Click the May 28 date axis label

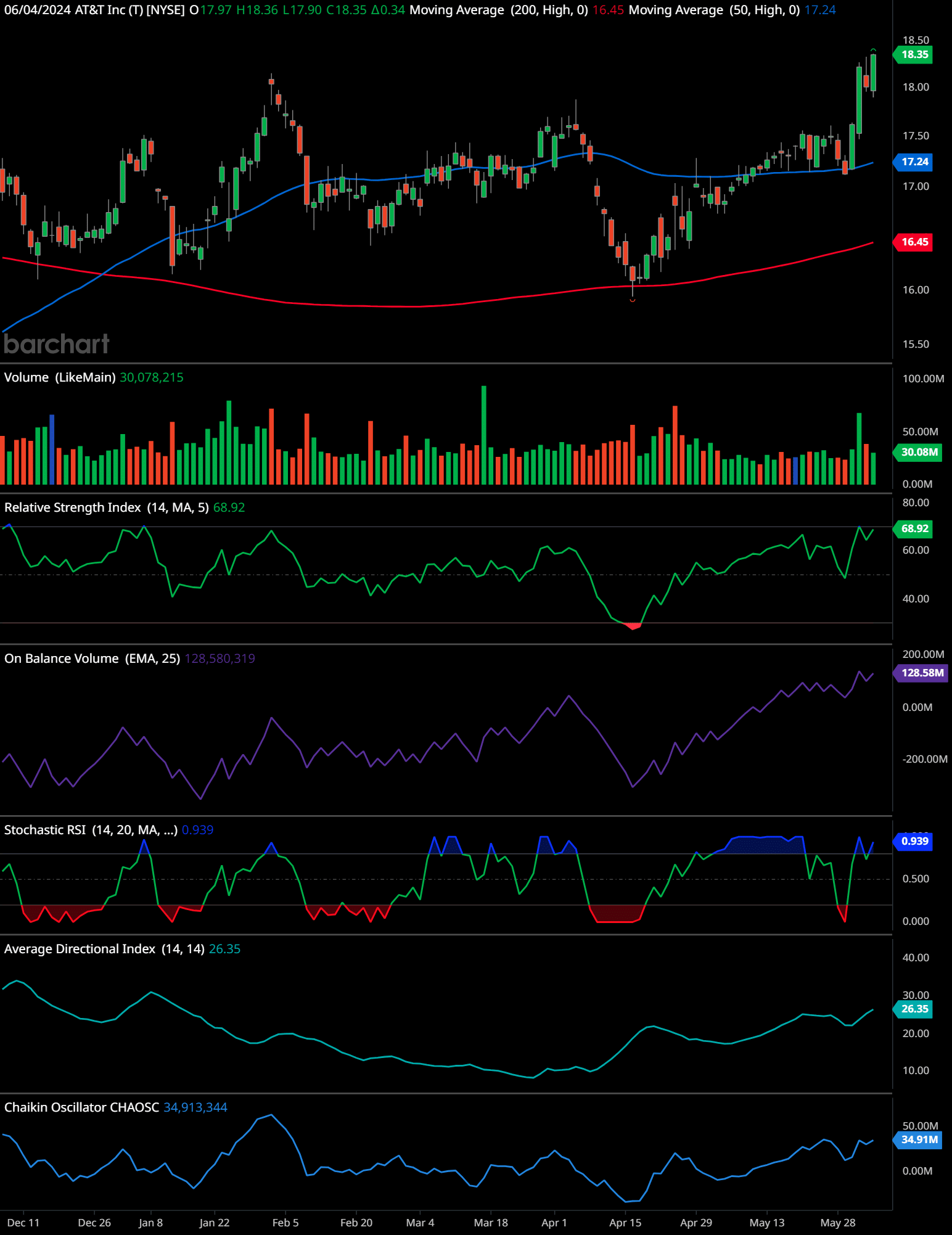[x=838, y=1223]
